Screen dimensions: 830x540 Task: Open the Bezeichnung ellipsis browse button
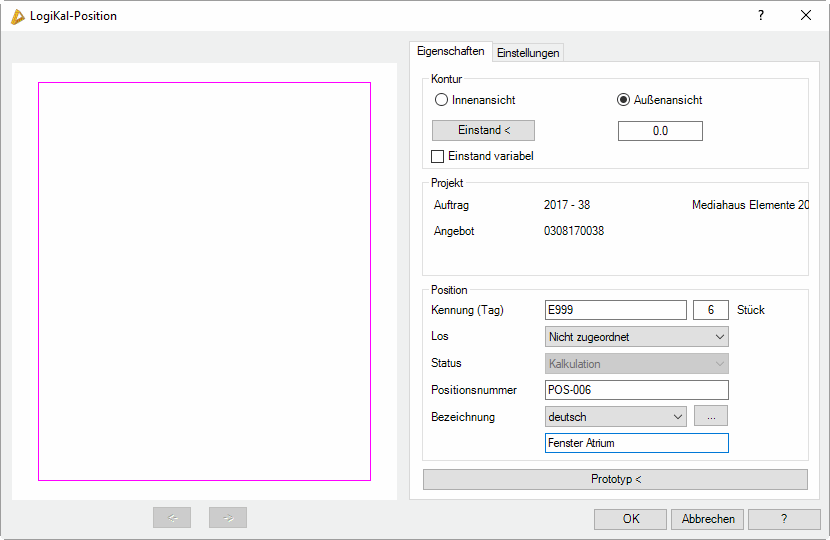click(711, 416)
